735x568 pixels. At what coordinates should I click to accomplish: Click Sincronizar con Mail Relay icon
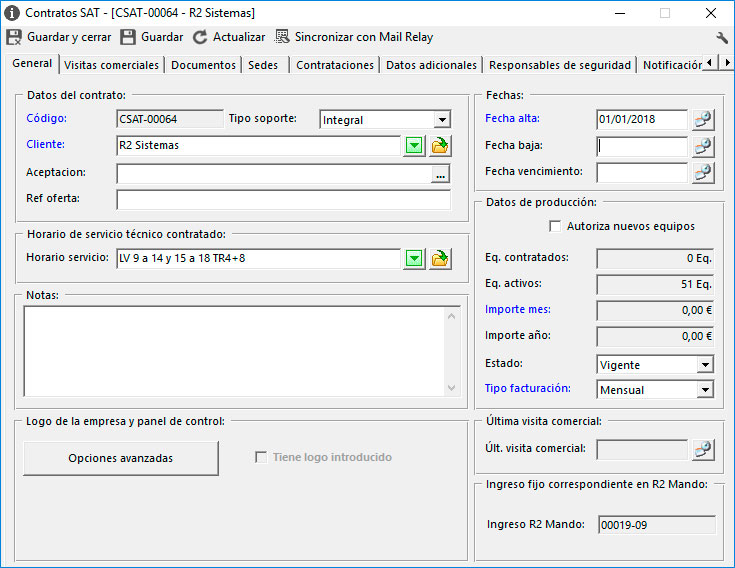(282, 37)
